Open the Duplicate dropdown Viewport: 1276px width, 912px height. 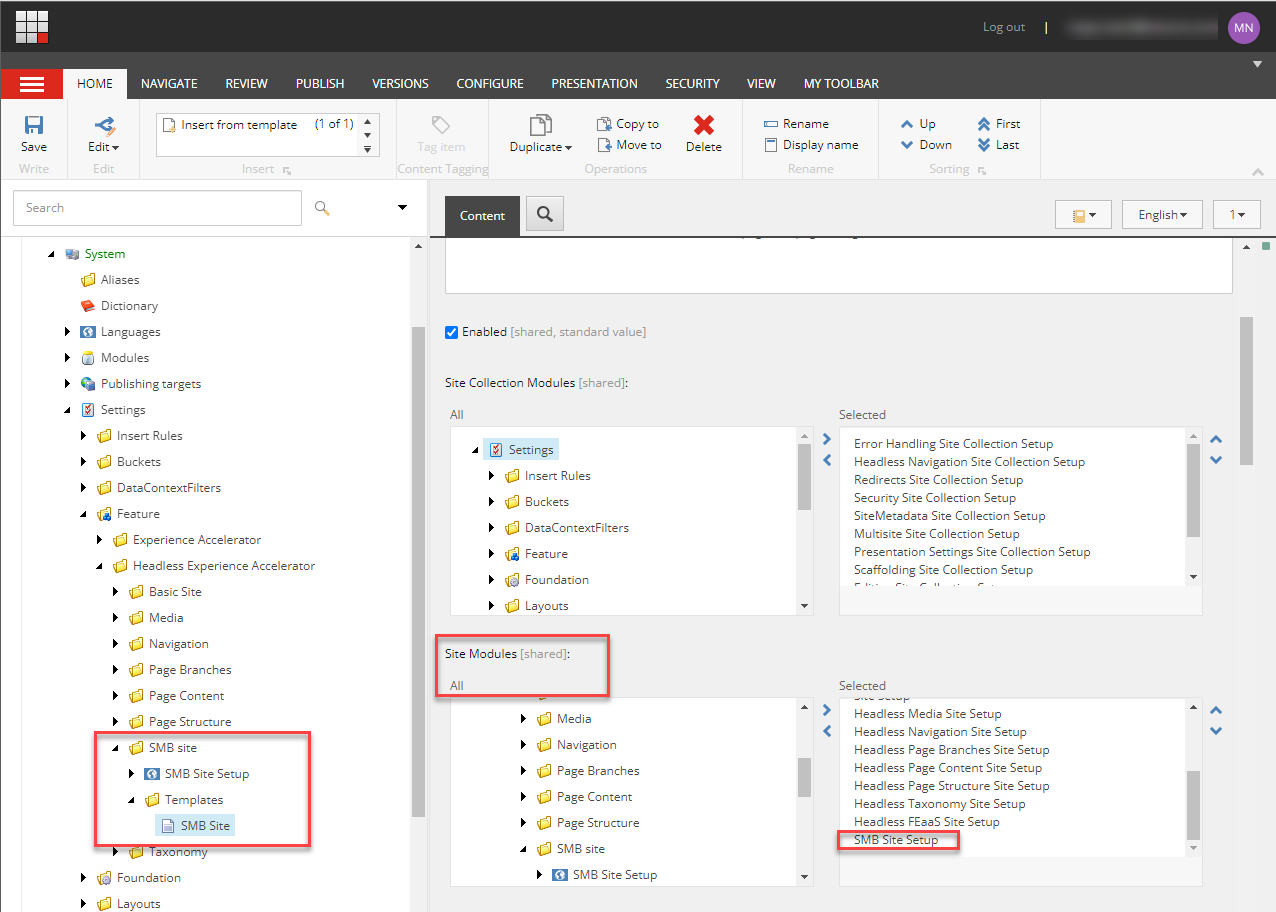(541, 134)
